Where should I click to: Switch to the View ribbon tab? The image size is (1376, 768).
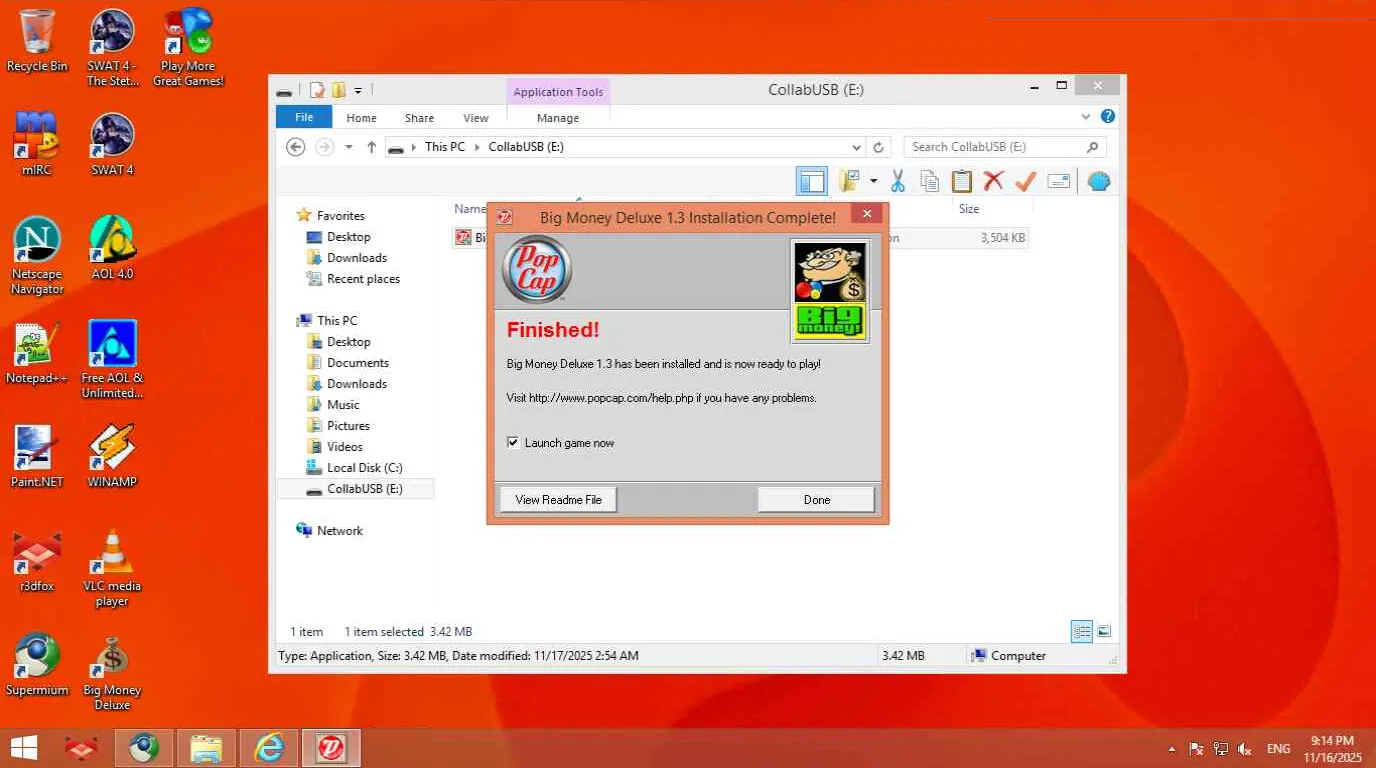[476, 118]
